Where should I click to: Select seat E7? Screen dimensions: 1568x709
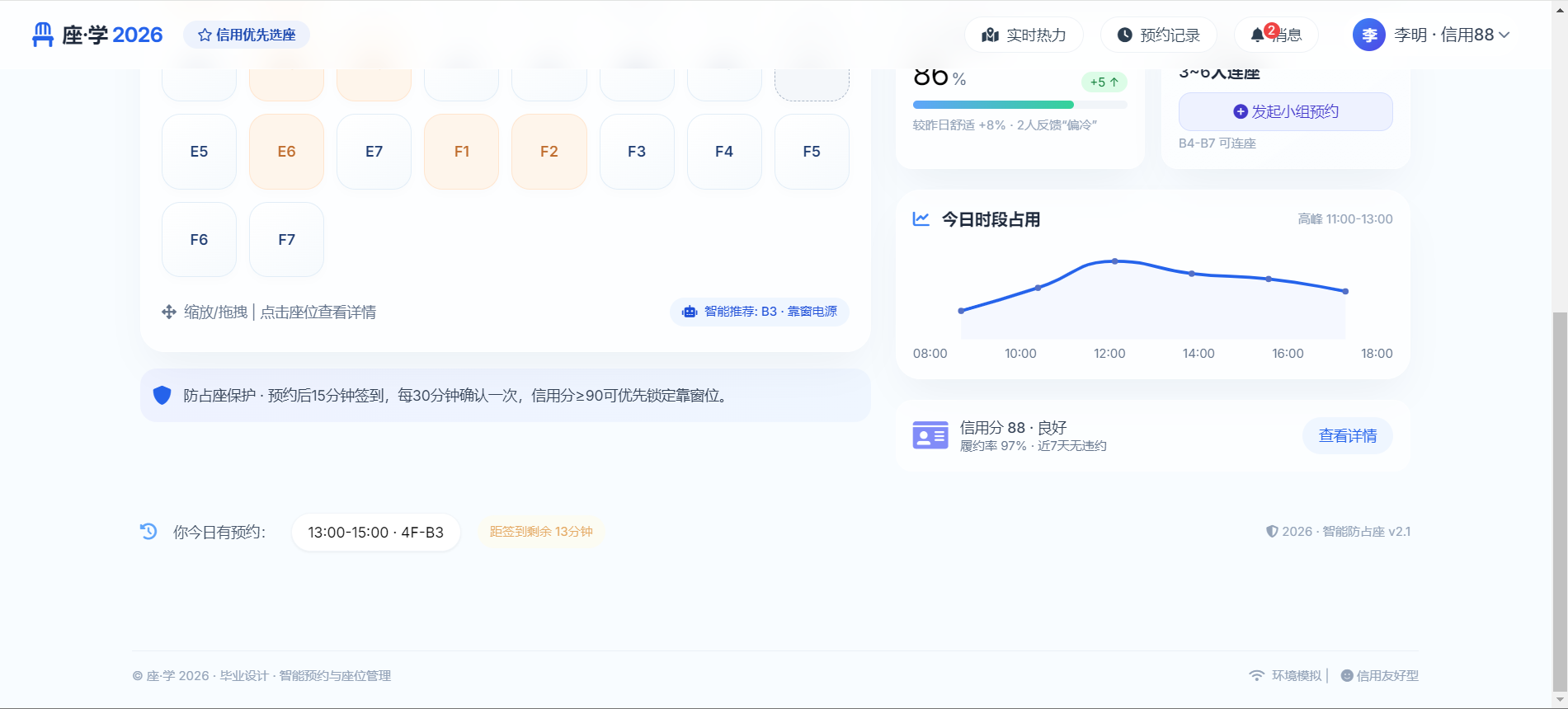click(x=374, y=152)
